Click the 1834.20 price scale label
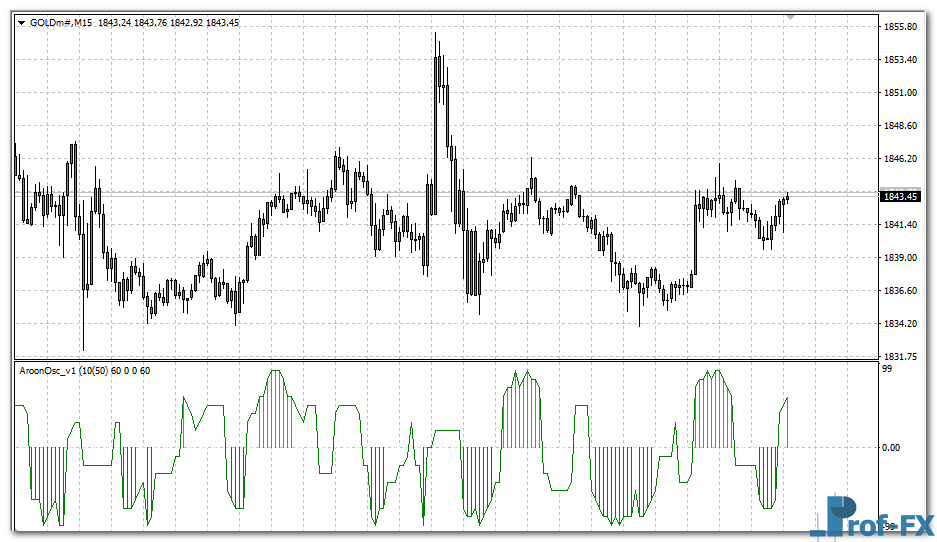Image resolution: width=937 pixels, height=542 pixels. tap(900, 324)
